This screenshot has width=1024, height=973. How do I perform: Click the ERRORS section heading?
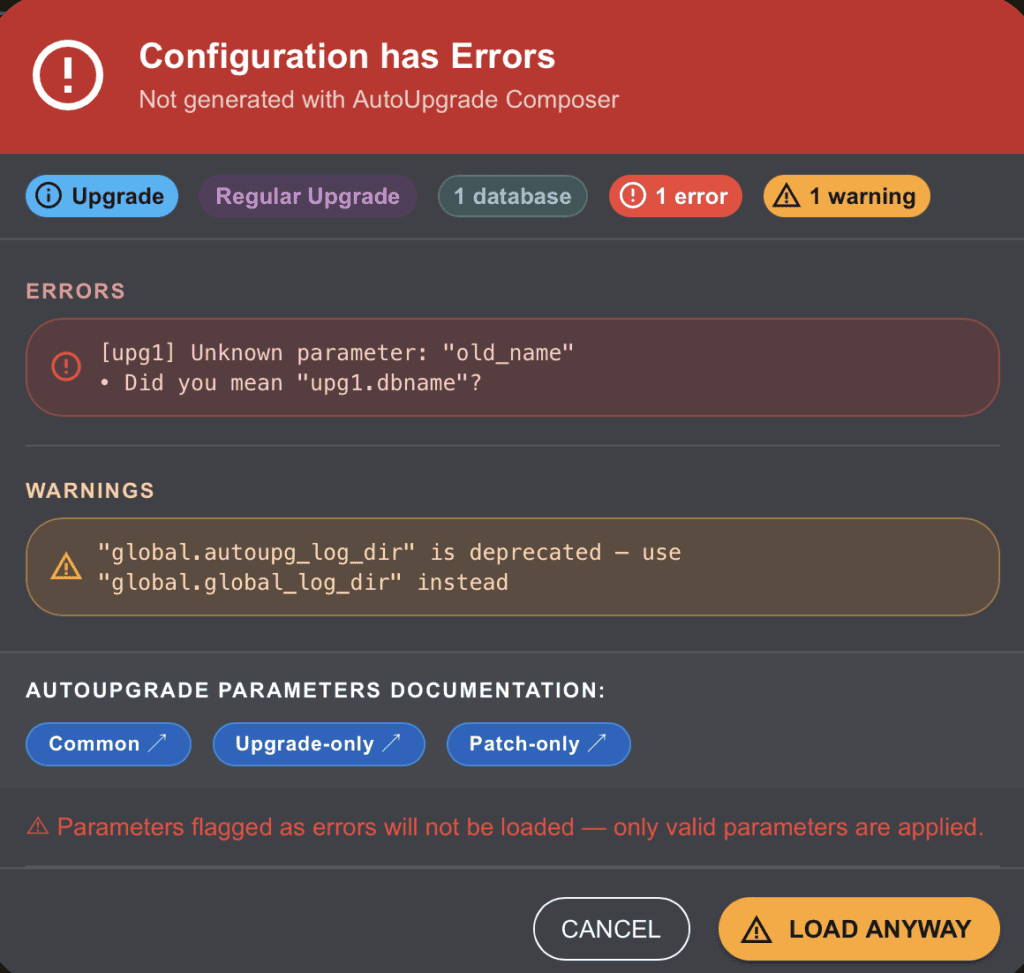pyautogui.click(x=75, y=291)
